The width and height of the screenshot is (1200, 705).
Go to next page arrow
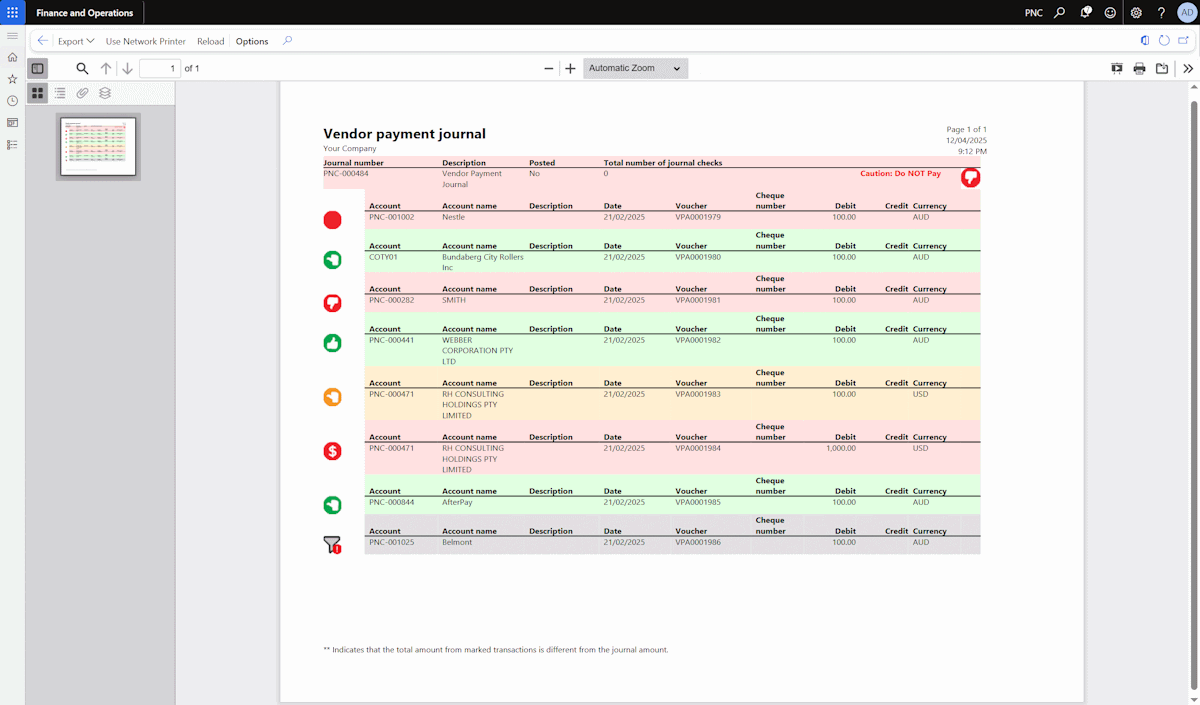pos(127,69)
